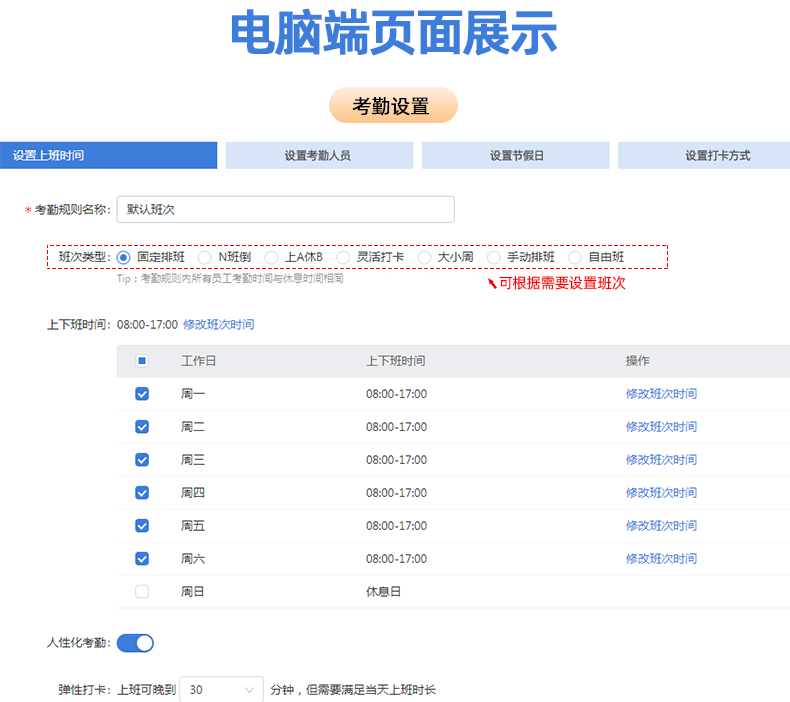The width and height of the screenshot is (790, 702).
Task: Select 手动排班 radio option
Action: point(494,258)
